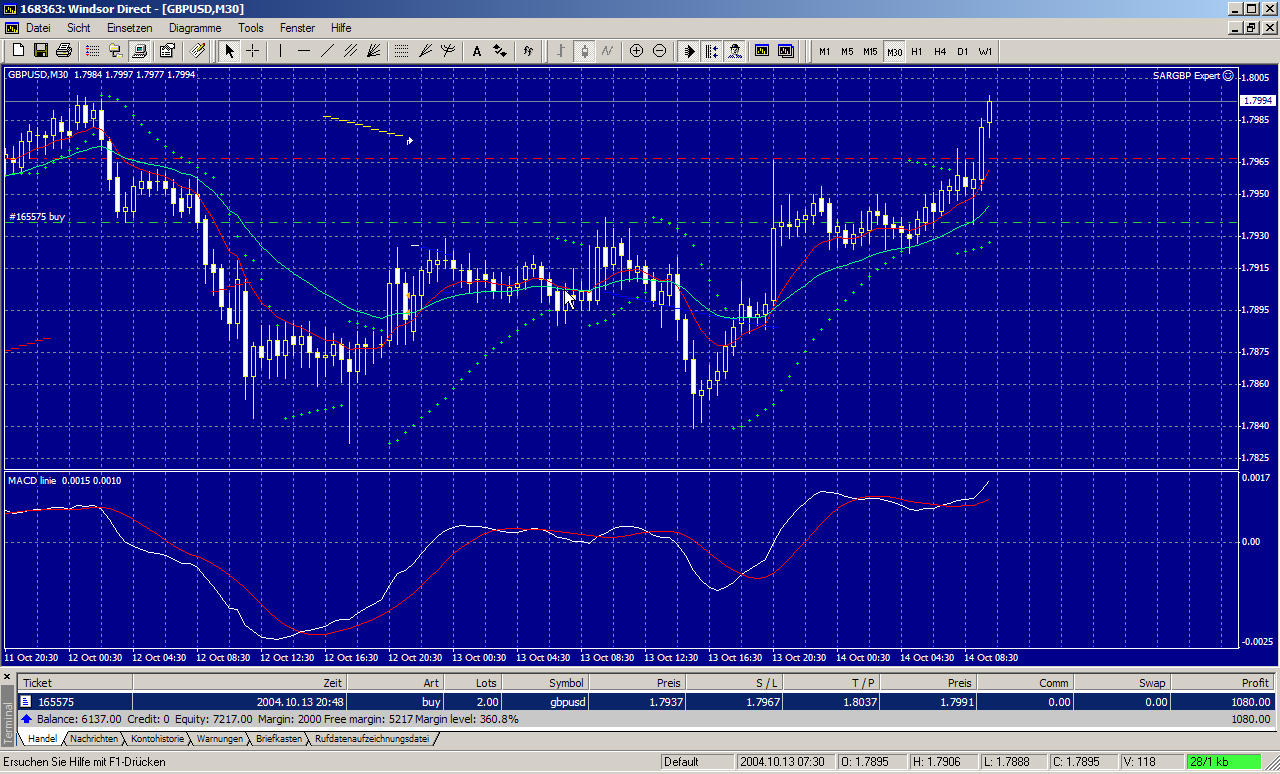Viewport: 1280px width, 774px height.
Task: Click the Save floppy disk icon
Action: (x=41, y=51)
